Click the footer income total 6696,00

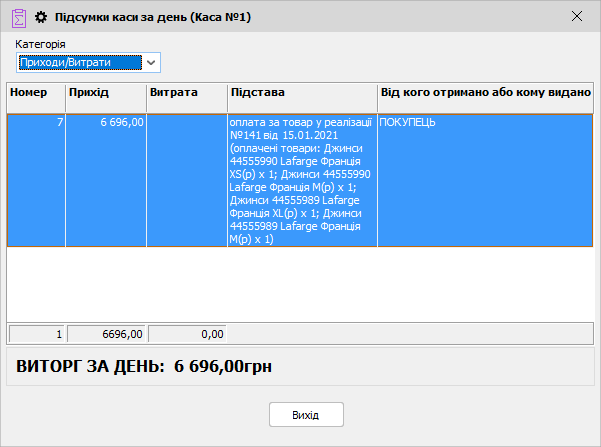(x=106, y=334)
